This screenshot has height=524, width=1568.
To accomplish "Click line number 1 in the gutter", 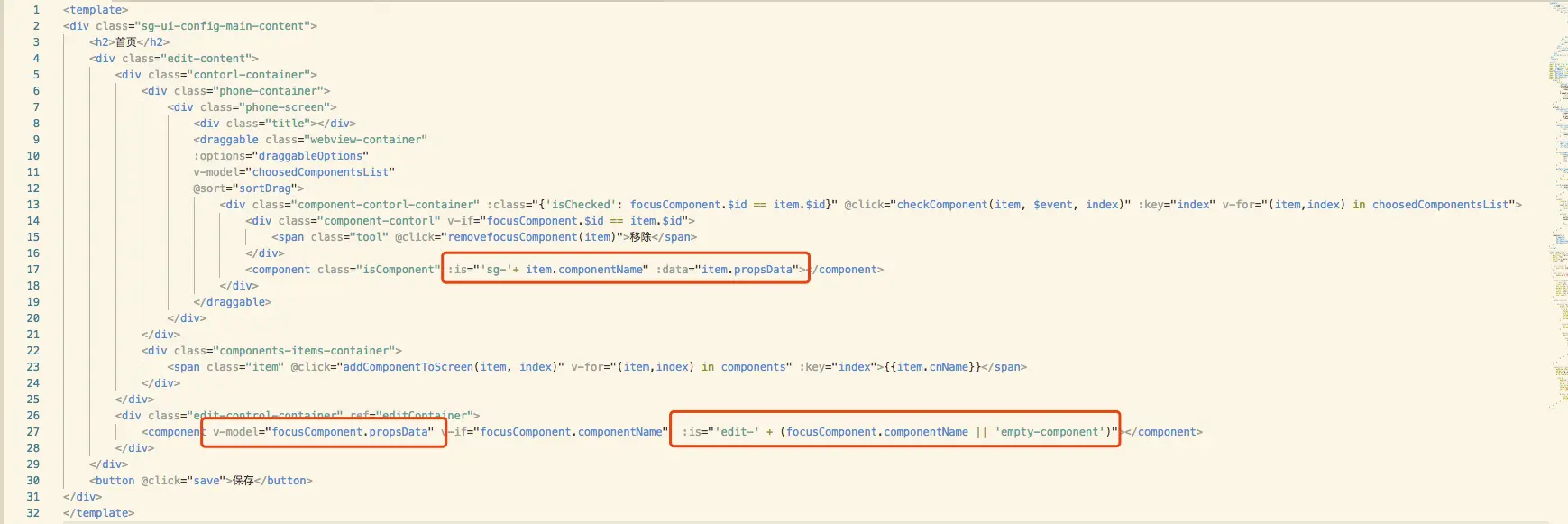I will [36, 10].
